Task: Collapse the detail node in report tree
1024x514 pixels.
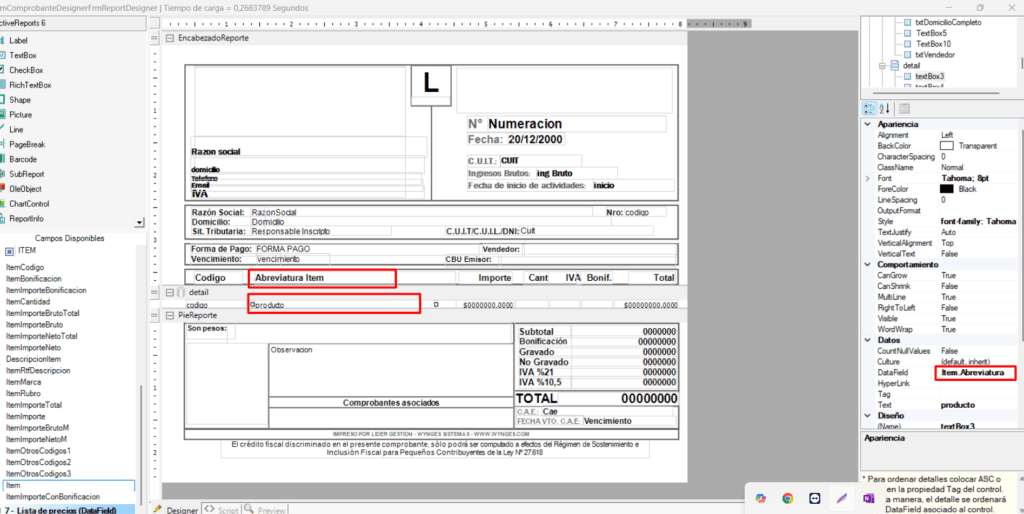Action: tap(882, 65)
